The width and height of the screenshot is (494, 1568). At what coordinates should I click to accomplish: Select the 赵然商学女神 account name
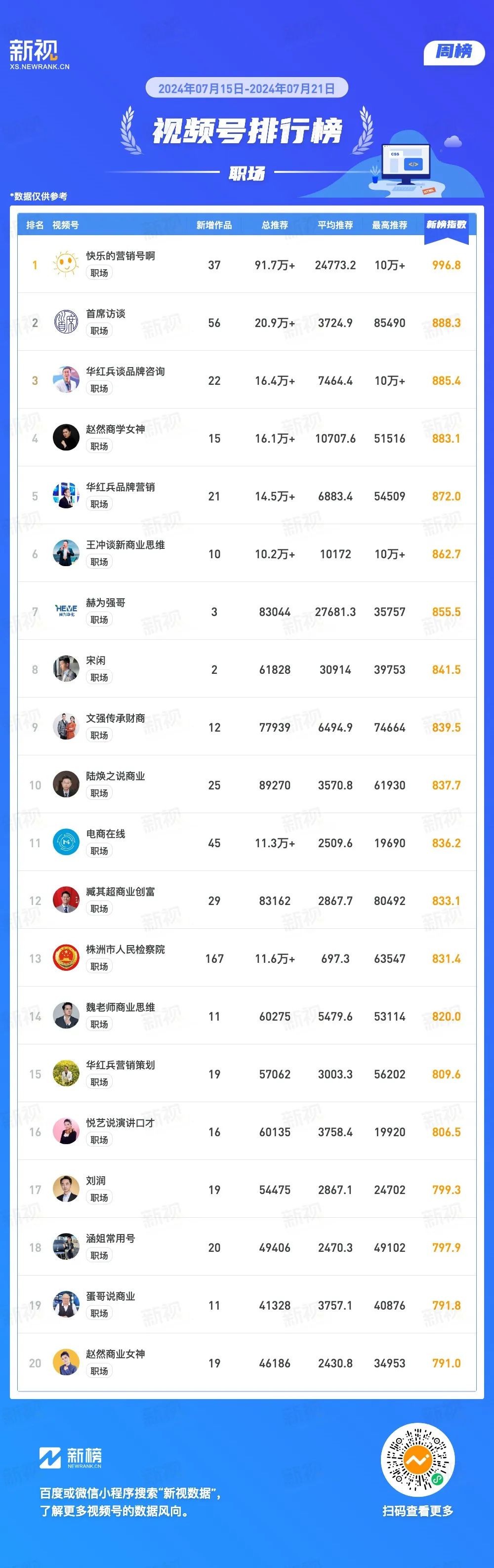[115, 428]
